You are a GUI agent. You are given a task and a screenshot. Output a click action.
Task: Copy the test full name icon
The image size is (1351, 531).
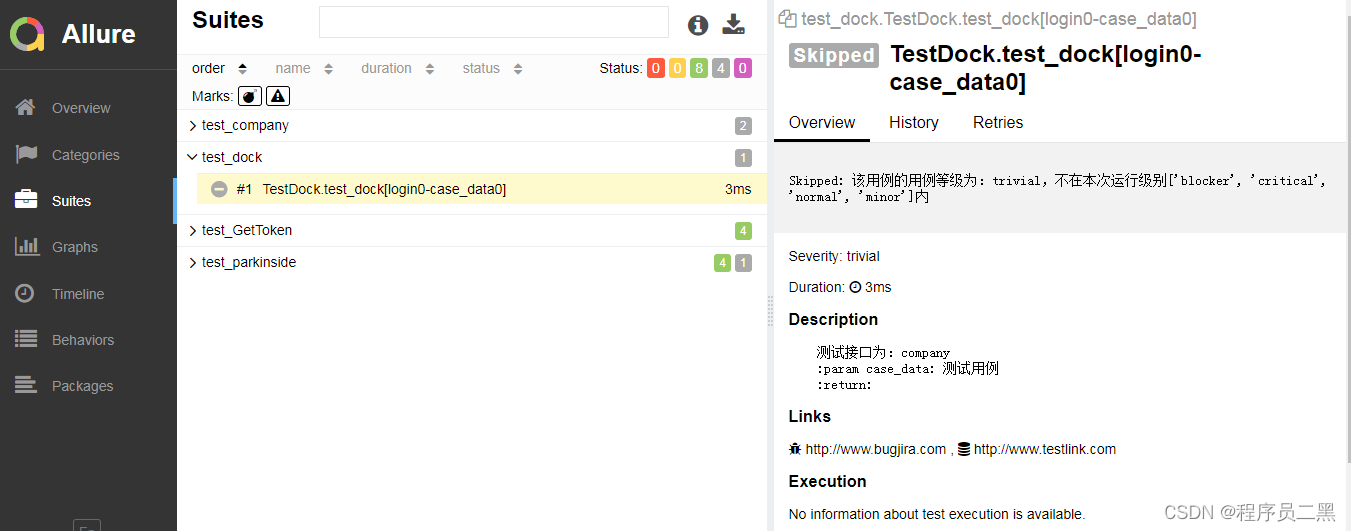(x=787, y=19)
